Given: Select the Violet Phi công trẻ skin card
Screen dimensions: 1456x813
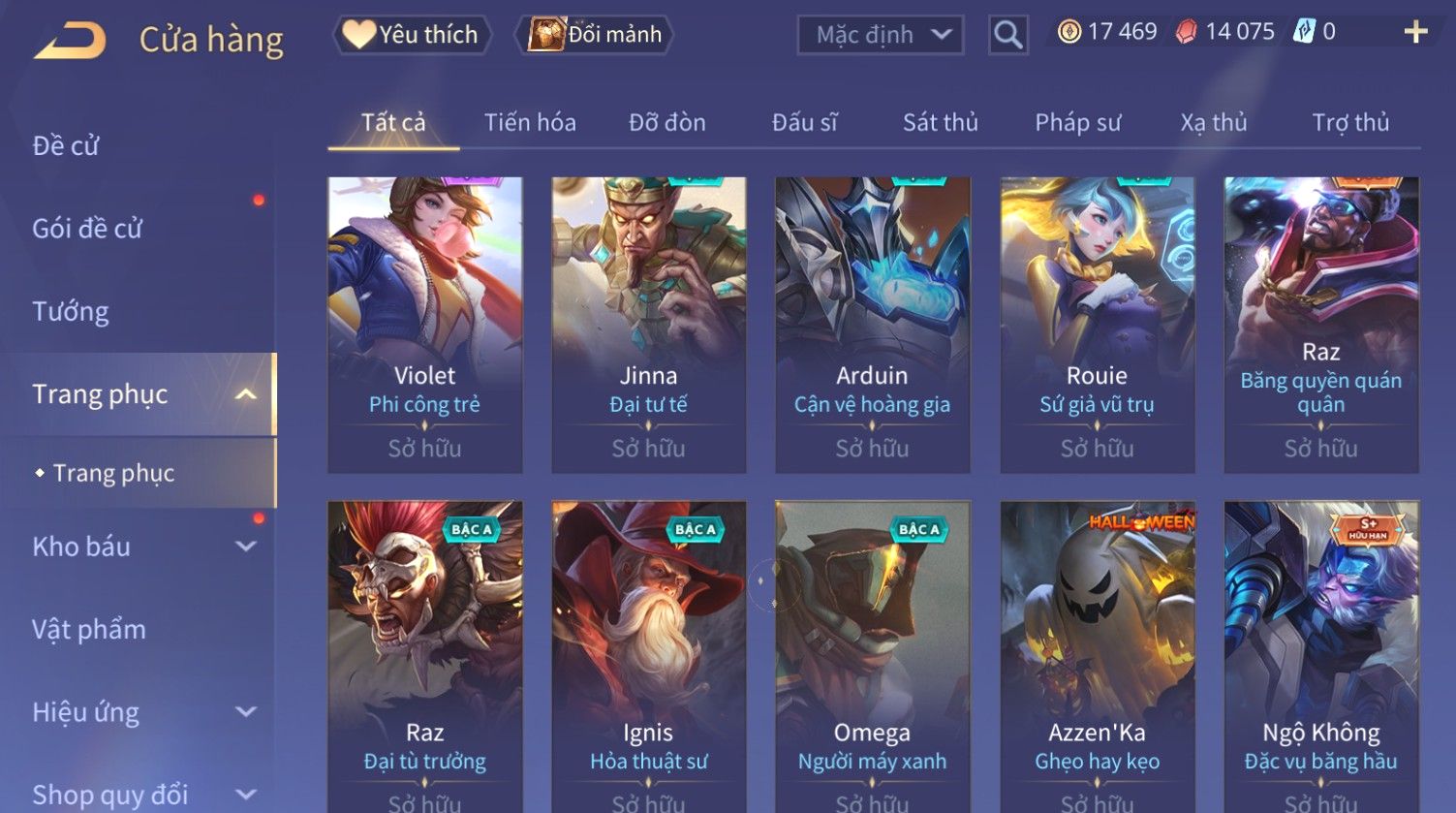Looking at the screenshot, I should (x=424, y=325).
